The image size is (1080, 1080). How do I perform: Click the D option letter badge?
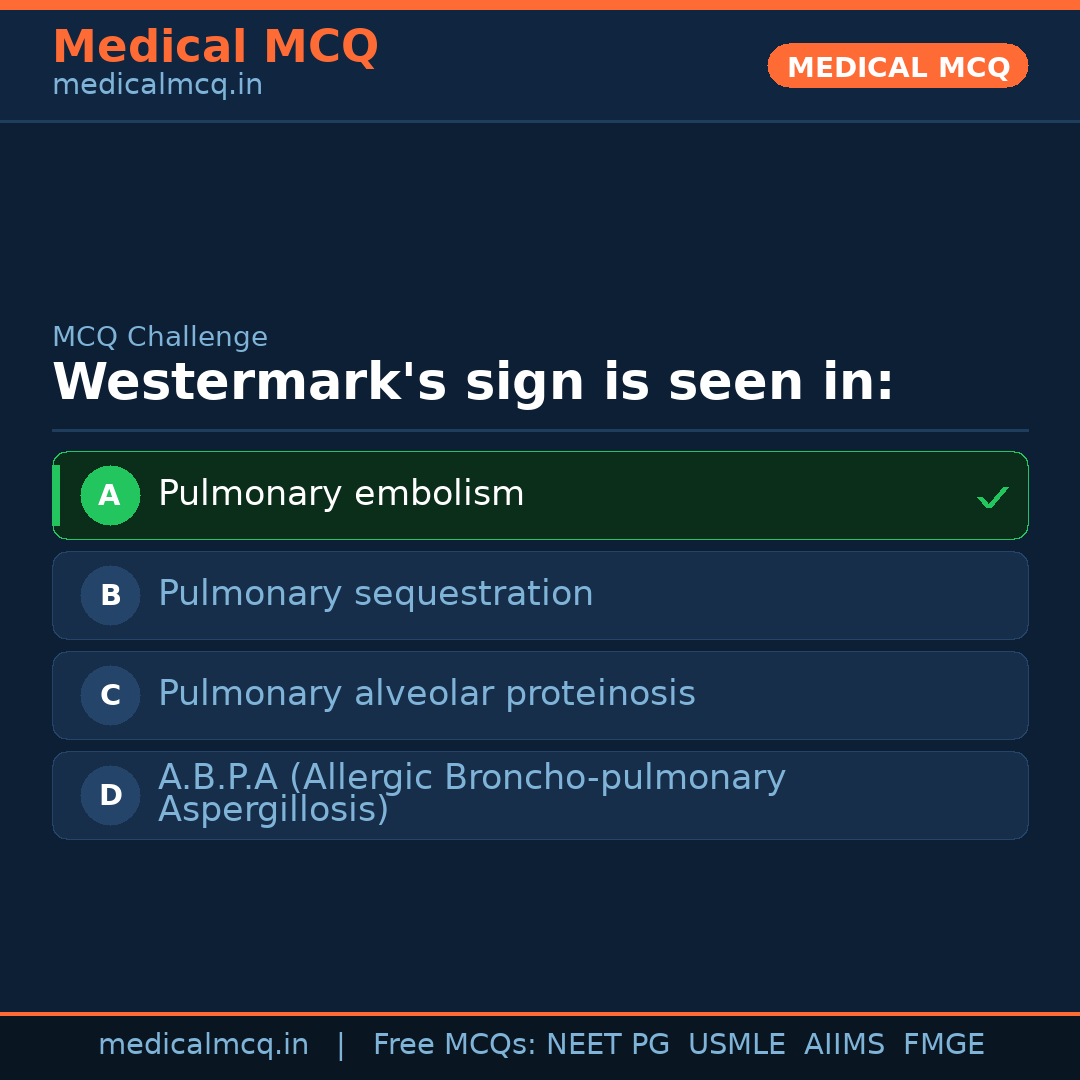click(110, 795)
